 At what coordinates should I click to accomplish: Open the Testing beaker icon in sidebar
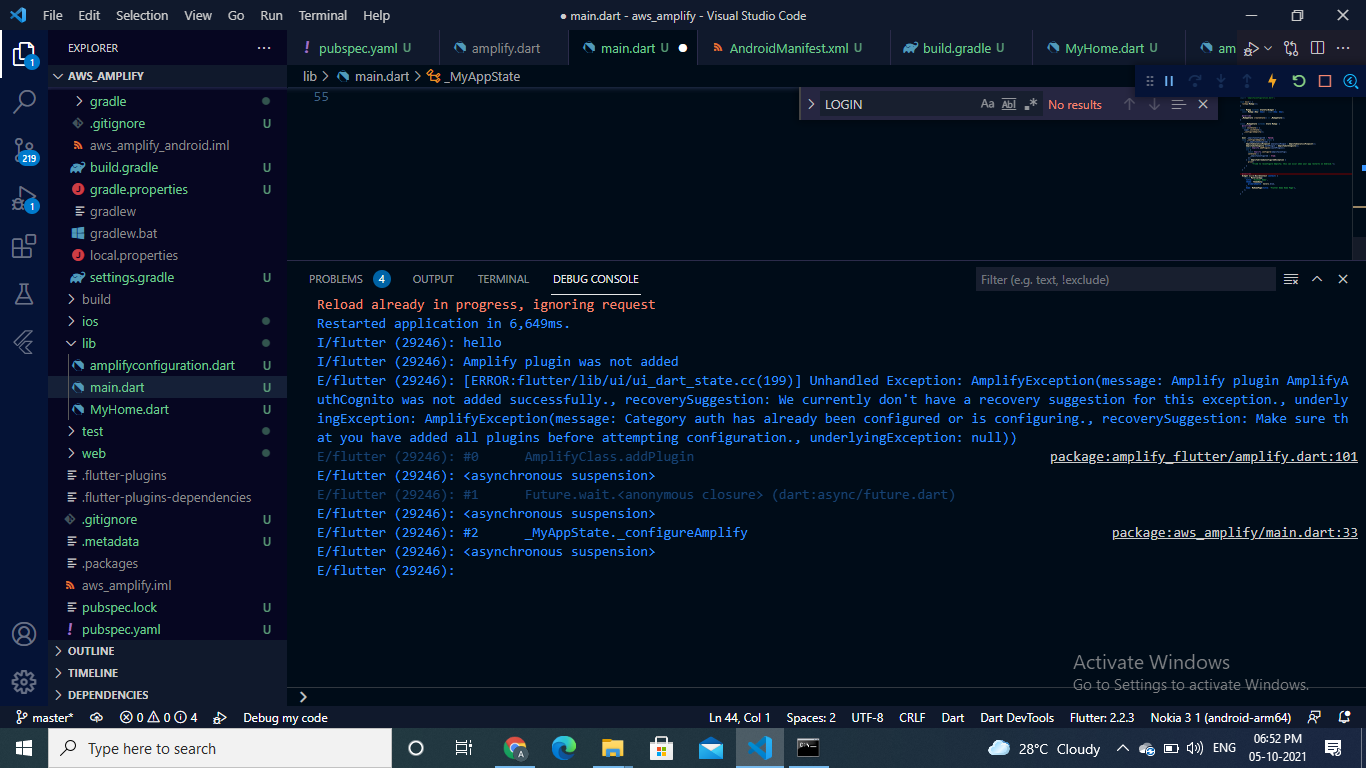point(24,295)
